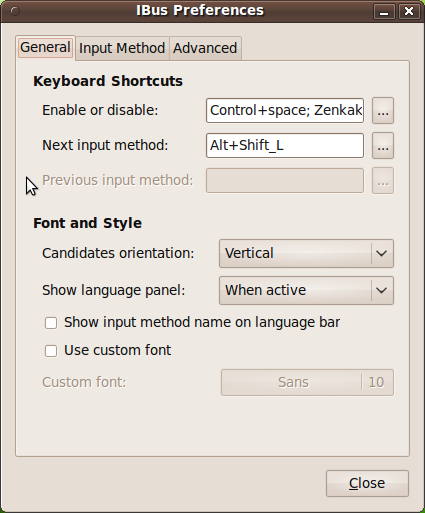Click the Previous input method ellipsis button
The image size is (425, 513).
(x=383, y=181)
